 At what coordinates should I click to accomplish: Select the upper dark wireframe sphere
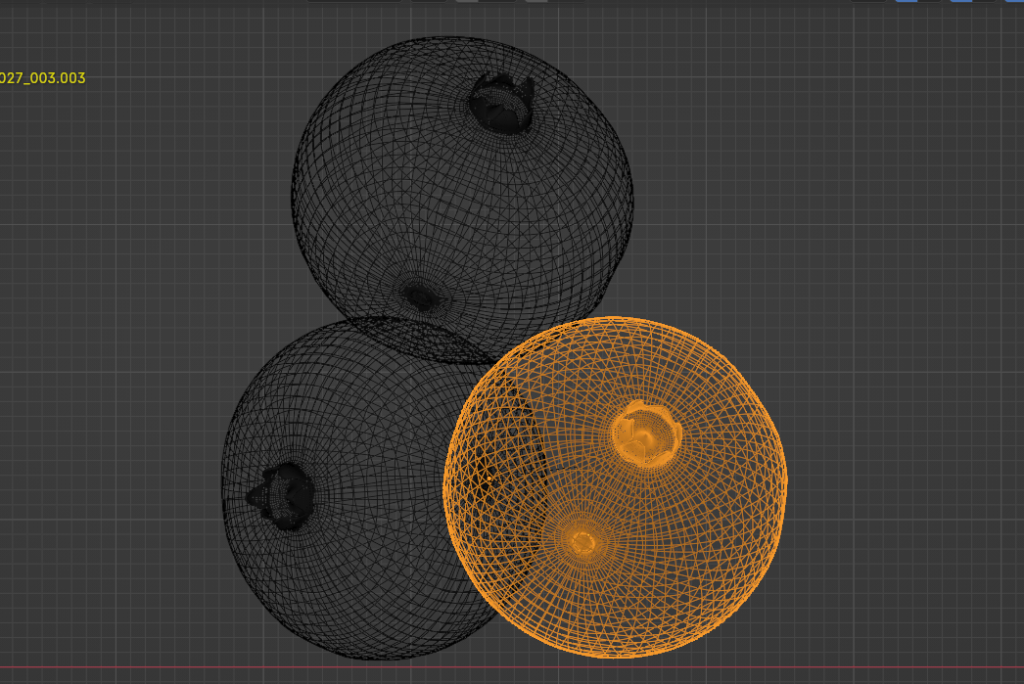[462, 199]
